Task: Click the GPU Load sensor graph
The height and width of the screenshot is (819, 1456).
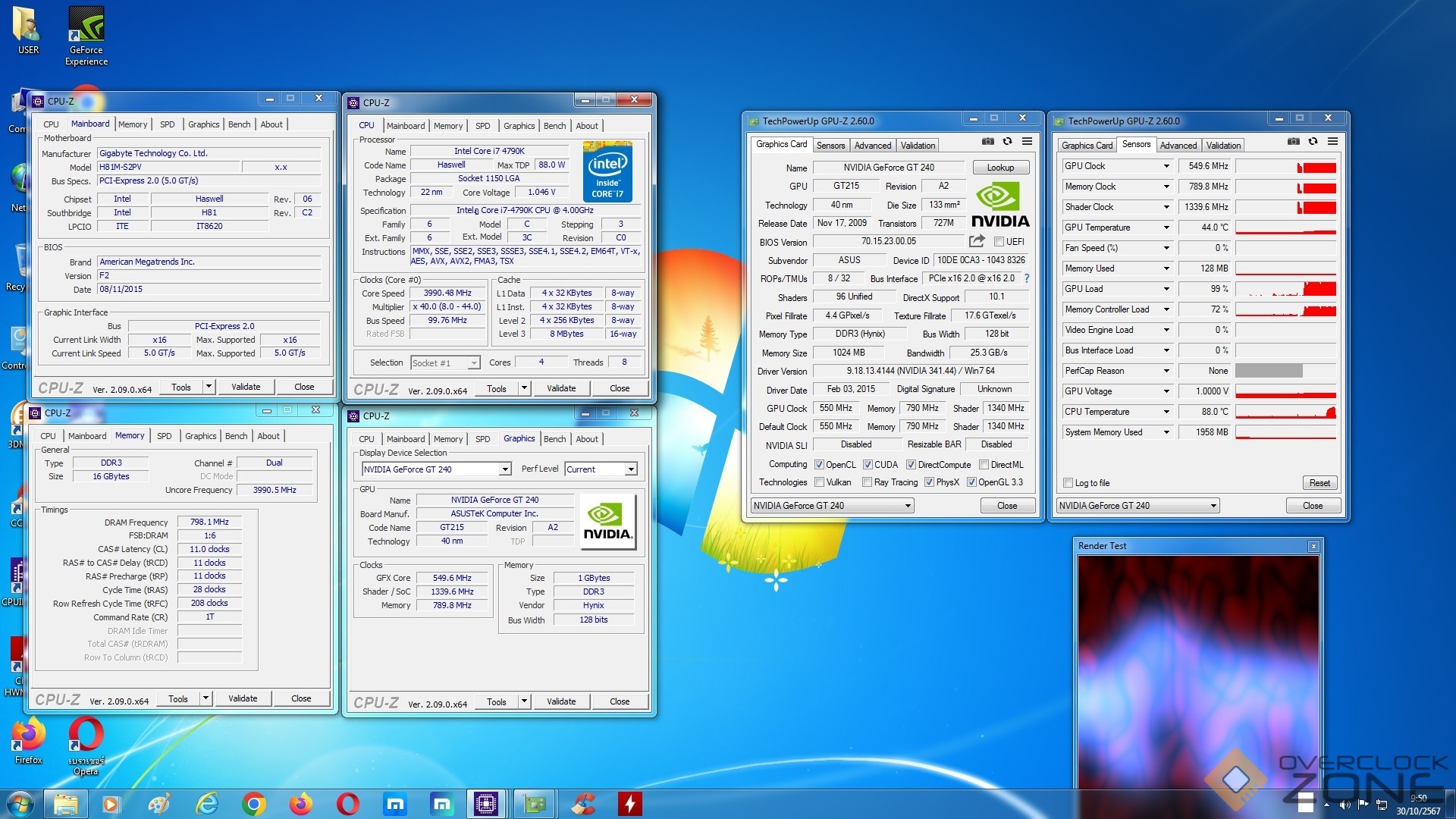Action: coord(1285,289)
